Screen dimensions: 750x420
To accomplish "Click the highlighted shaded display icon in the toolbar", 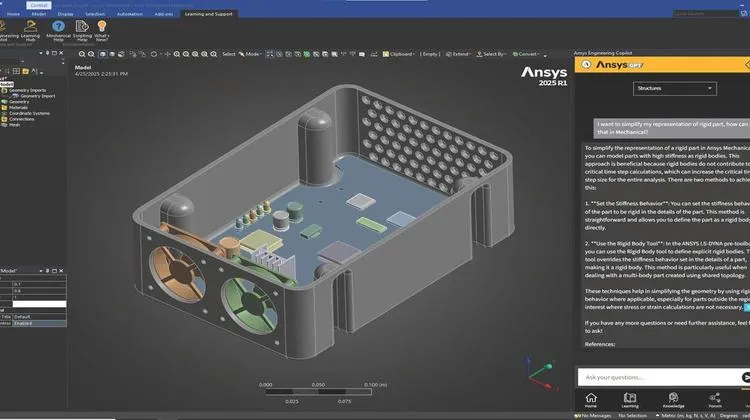I will [x=102, y=55].
